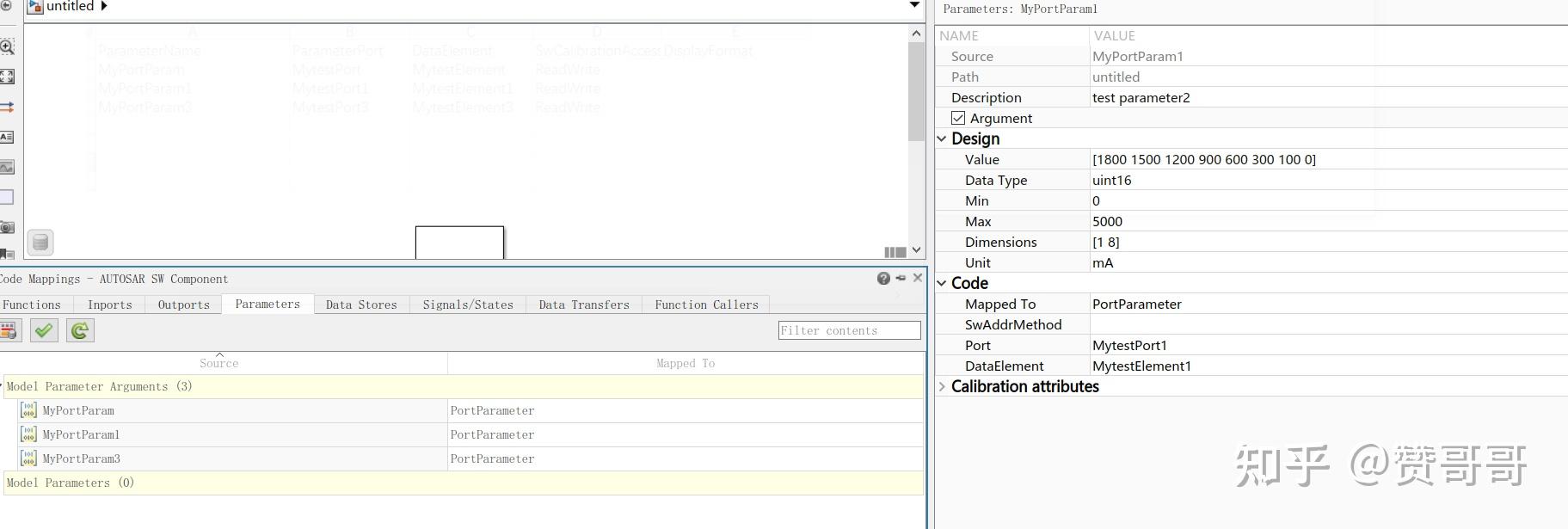This screenshot has height=529, width=1568.
Task: Collapse the Design section
Action: (942, 138)
